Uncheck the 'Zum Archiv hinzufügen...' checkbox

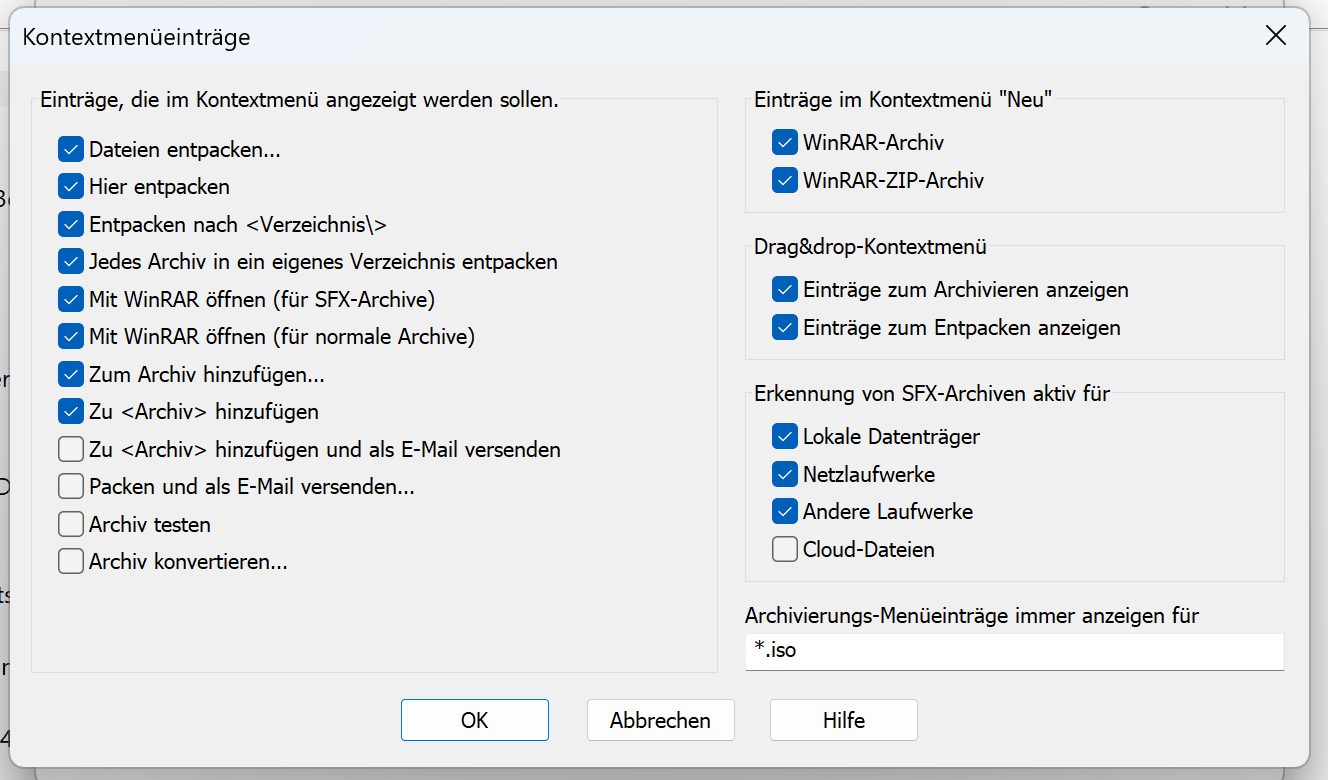click(x=71, y=375)
